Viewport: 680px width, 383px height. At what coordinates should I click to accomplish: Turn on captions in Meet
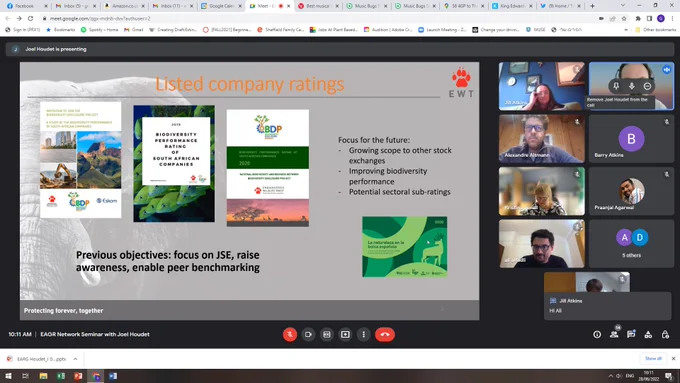(x=327, y=334)
